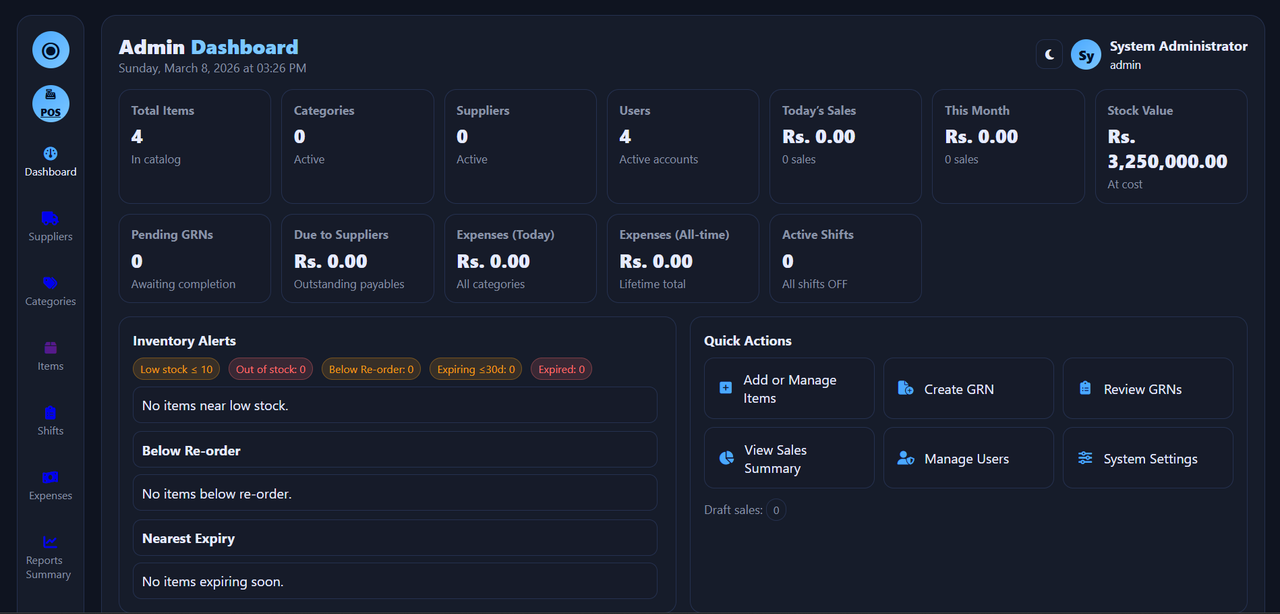
Task: Go to Items menu label
Action: click(51, 366)
